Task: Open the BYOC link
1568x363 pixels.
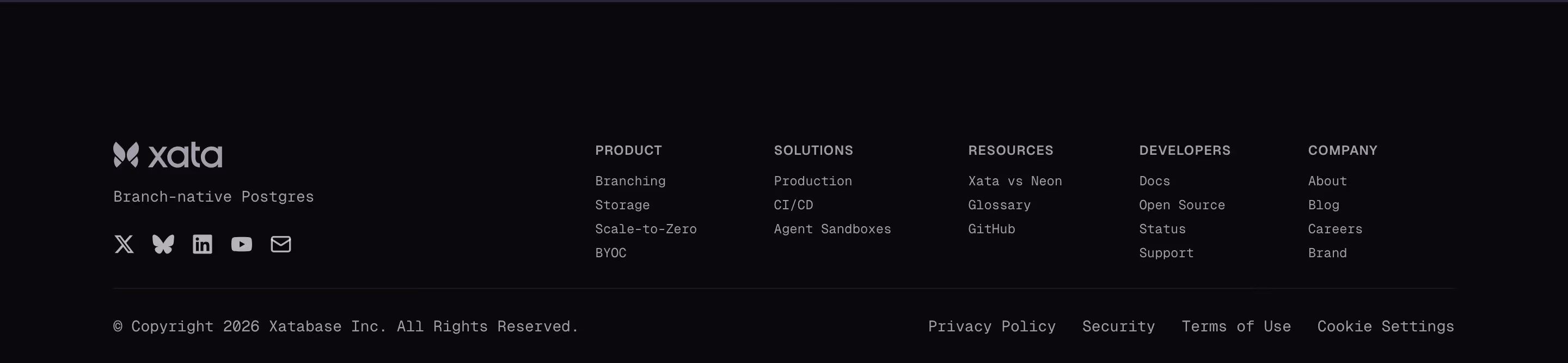Action: point(610,253)
